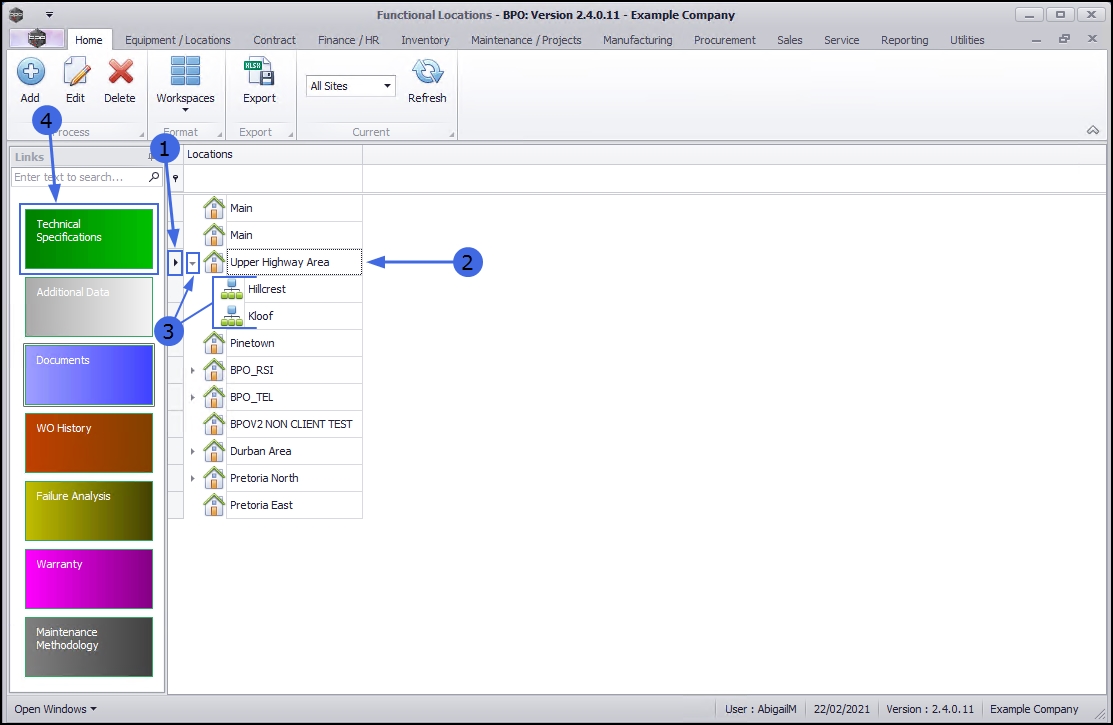
Task: Expand the BPO_TEL node
Action: 192,398
